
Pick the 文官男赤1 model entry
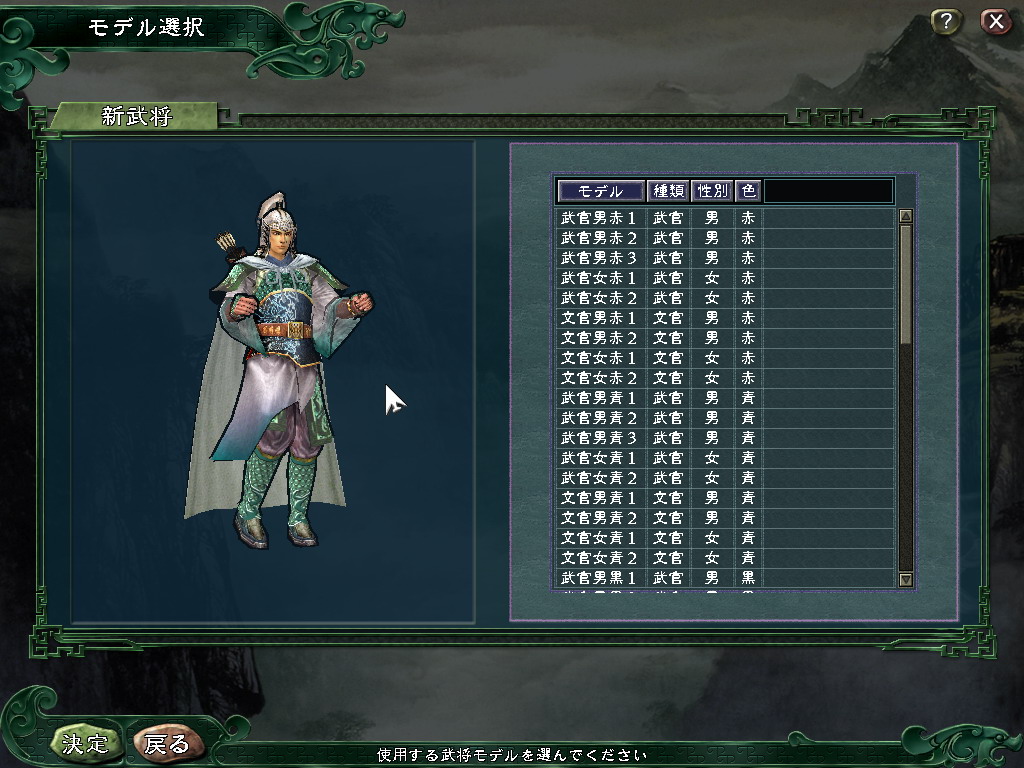point(725,318)
